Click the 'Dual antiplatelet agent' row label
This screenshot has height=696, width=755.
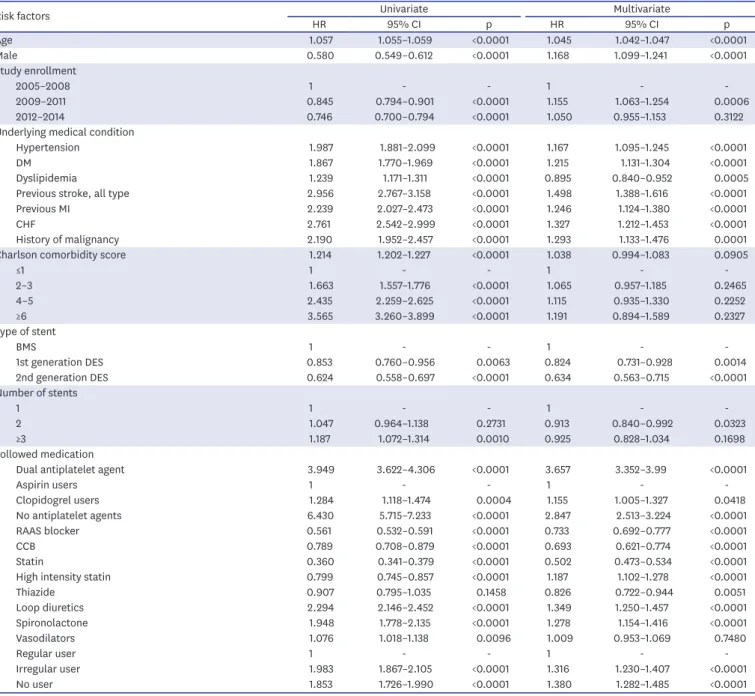coord(70,470)
